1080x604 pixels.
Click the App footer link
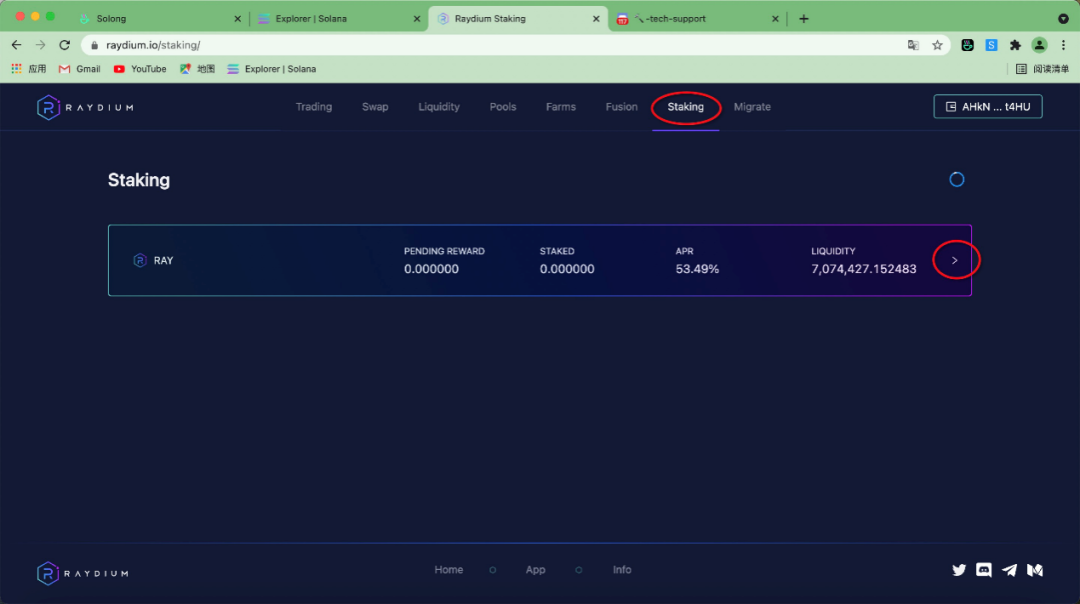point(535,570)
